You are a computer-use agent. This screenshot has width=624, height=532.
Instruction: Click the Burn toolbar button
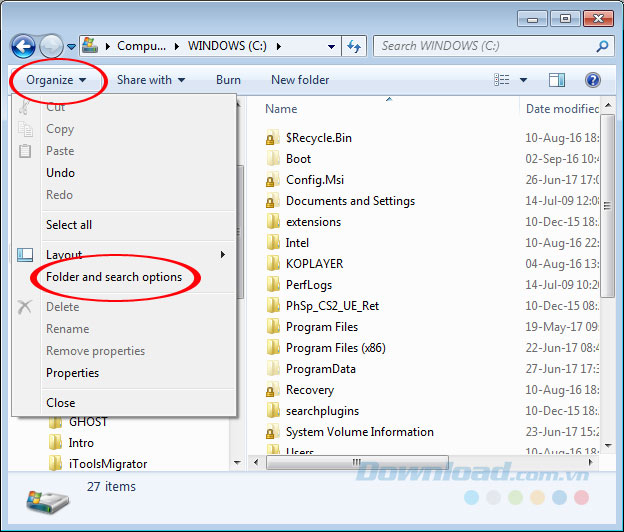coord(228,80)
